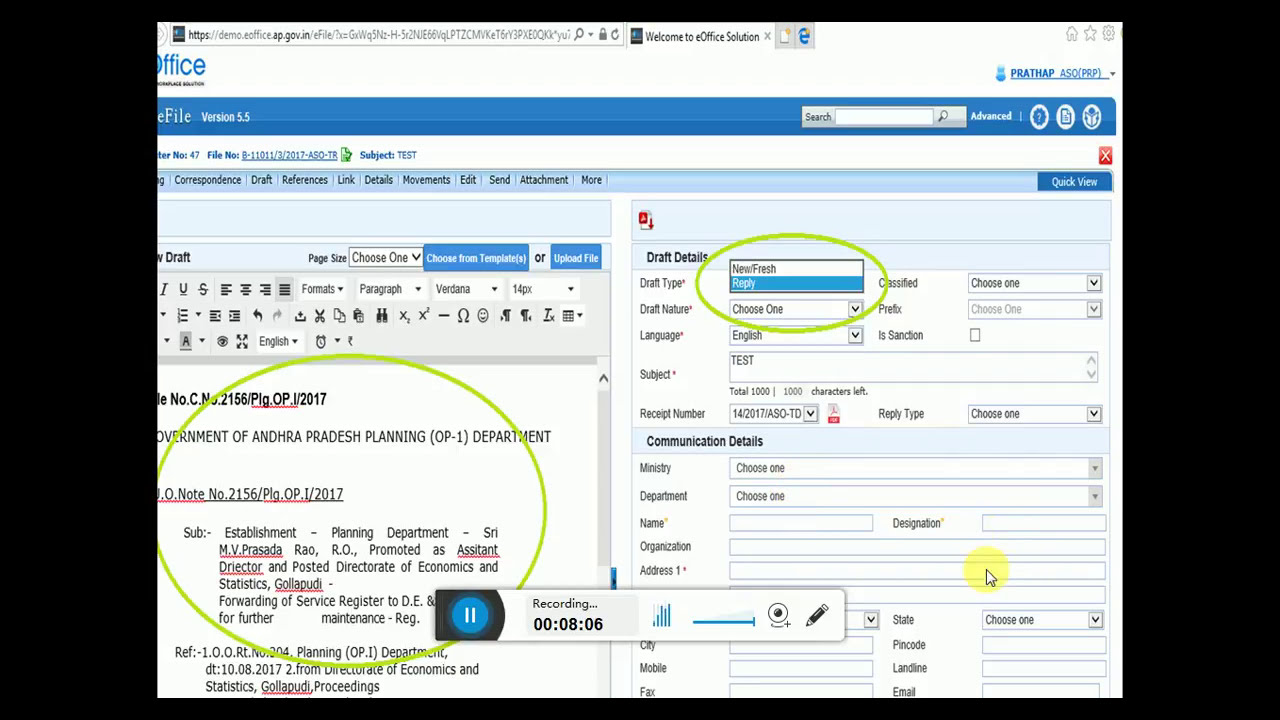1280x720 pixels.
Task: Open the Draft Nature dropdown
Action: coord(796,309)
